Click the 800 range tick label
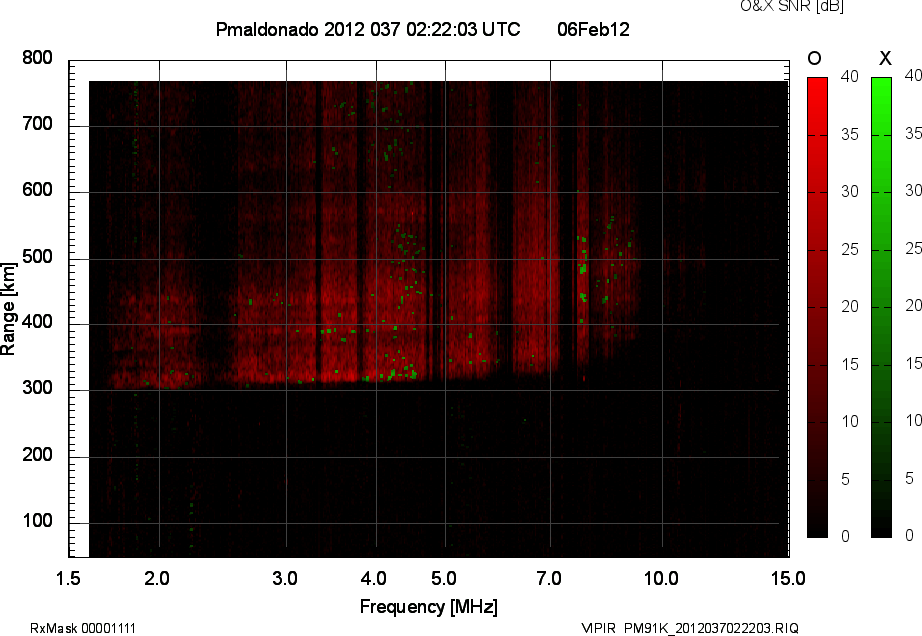 pyautogui.click(x=37, y=59)
